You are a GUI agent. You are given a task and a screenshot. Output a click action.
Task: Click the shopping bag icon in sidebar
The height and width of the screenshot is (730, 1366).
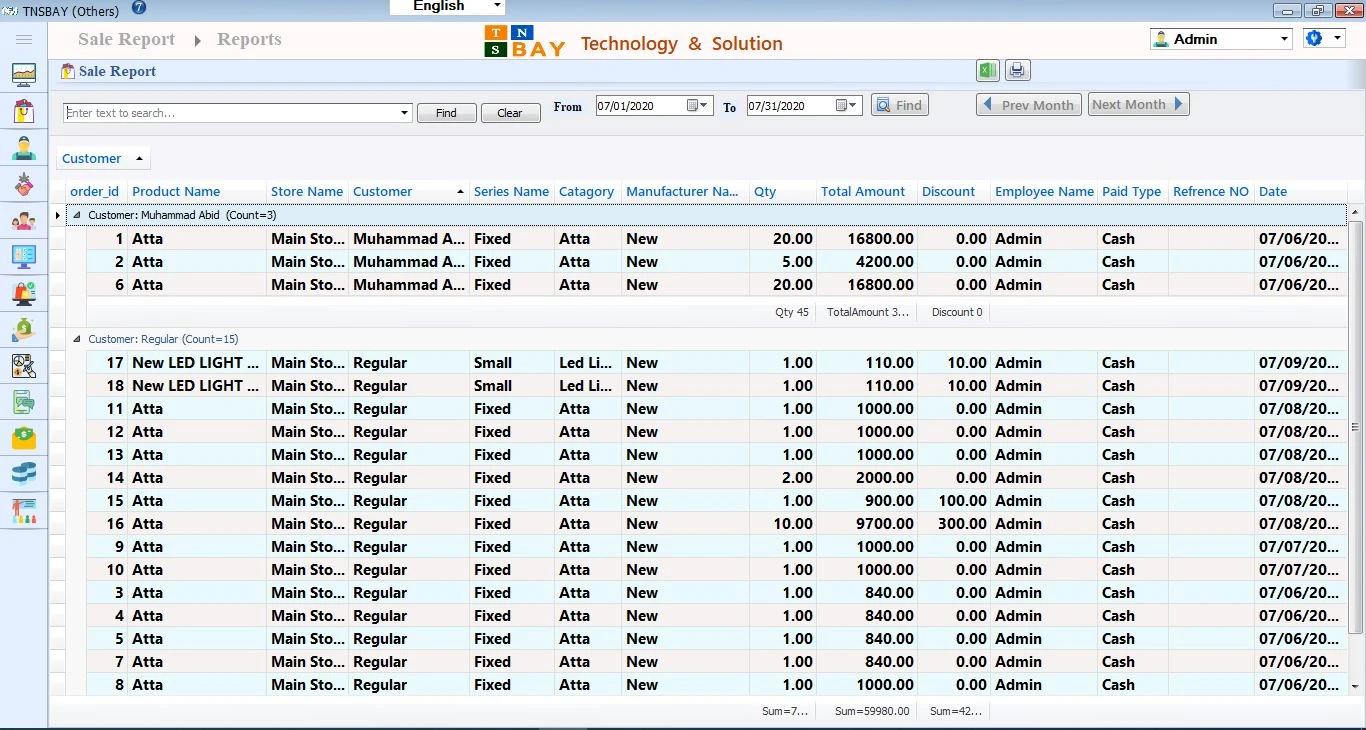24,111
